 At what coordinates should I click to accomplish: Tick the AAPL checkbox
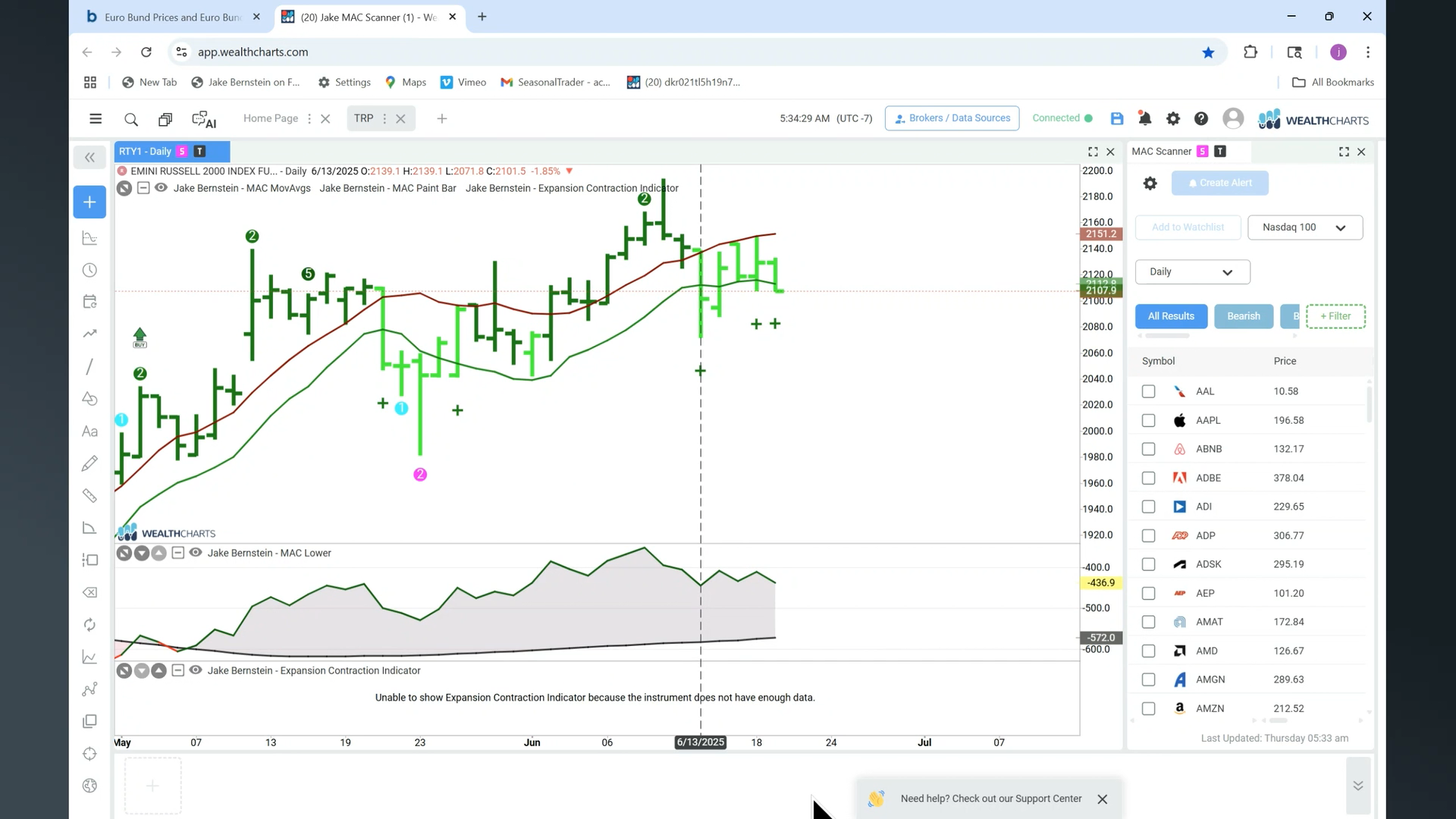[x=1148, y=420]
